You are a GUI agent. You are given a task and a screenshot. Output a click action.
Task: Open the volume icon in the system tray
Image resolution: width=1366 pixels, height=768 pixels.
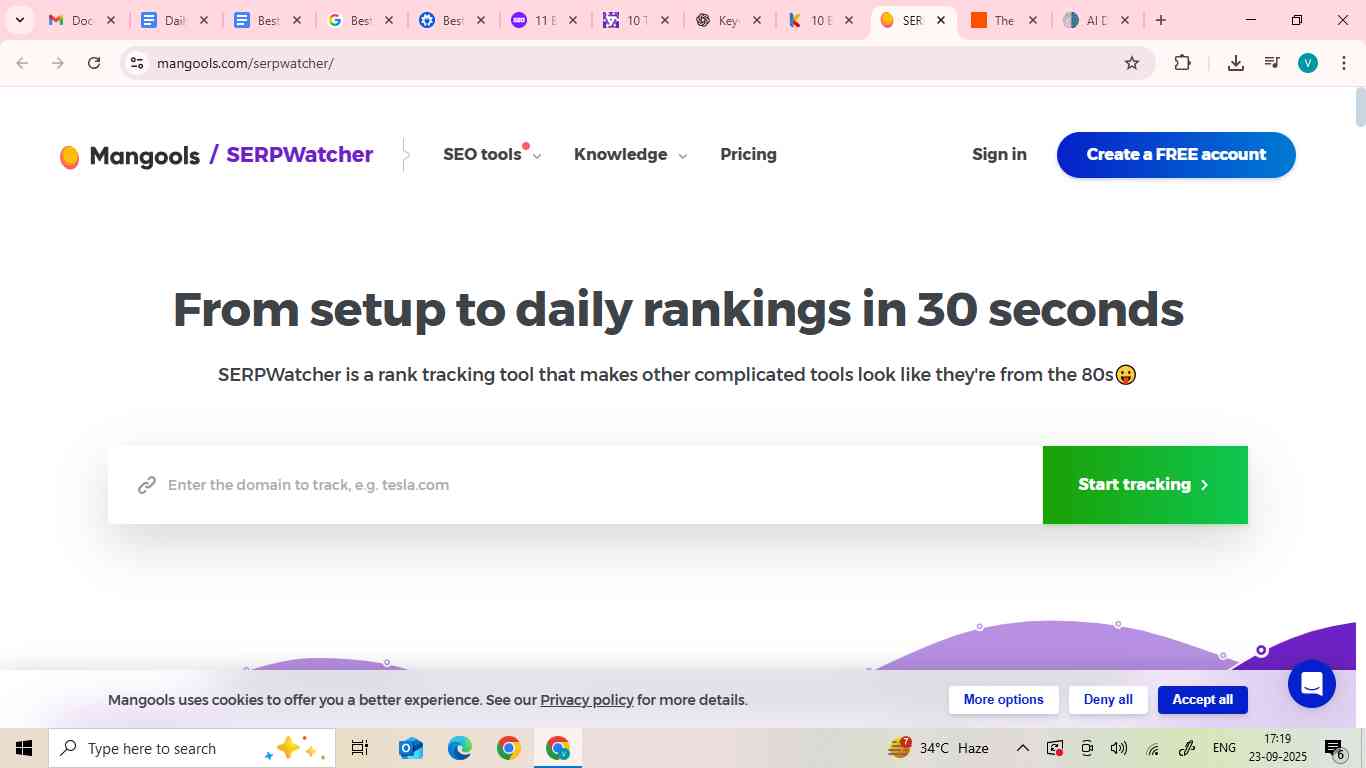coord(1119,748)
